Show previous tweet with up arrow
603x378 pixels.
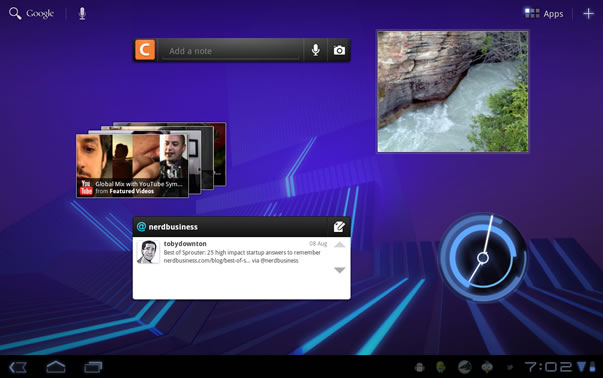click(340, 245)
